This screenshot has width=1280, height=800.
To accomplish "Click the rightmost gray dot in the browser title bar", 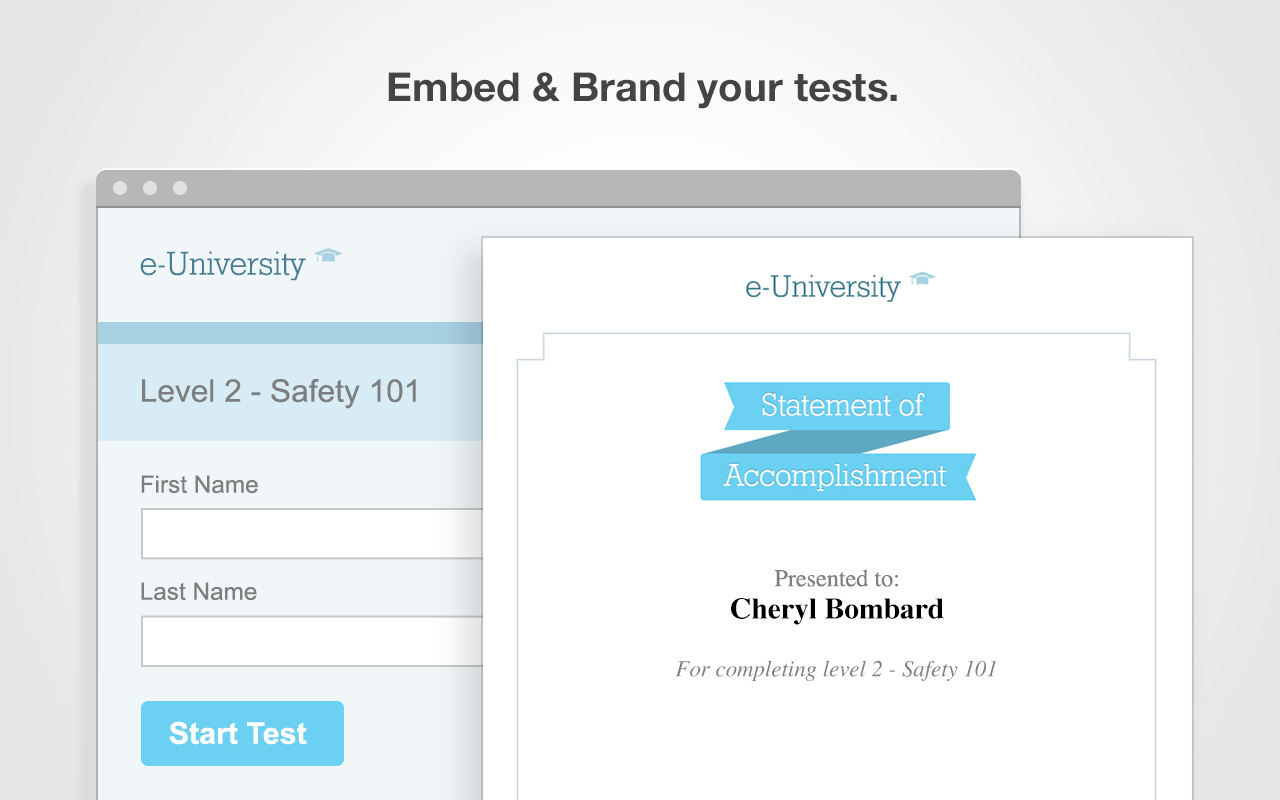I will (x=180, y=188).
